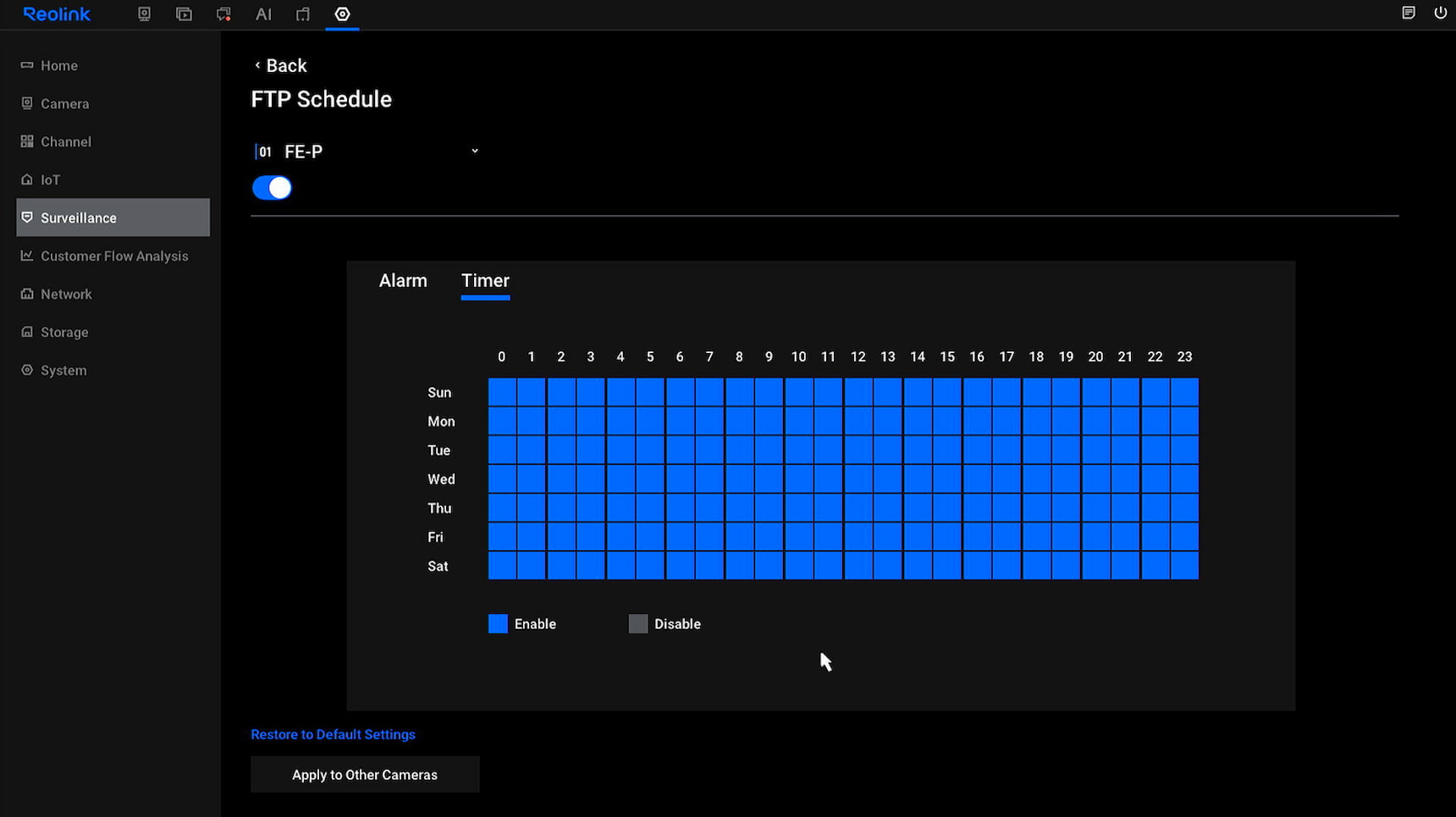Image resolution: width=1456 pixels, height=817 pixels.
Task: Select the Disable gray swatch in legend
Action: 638,624
